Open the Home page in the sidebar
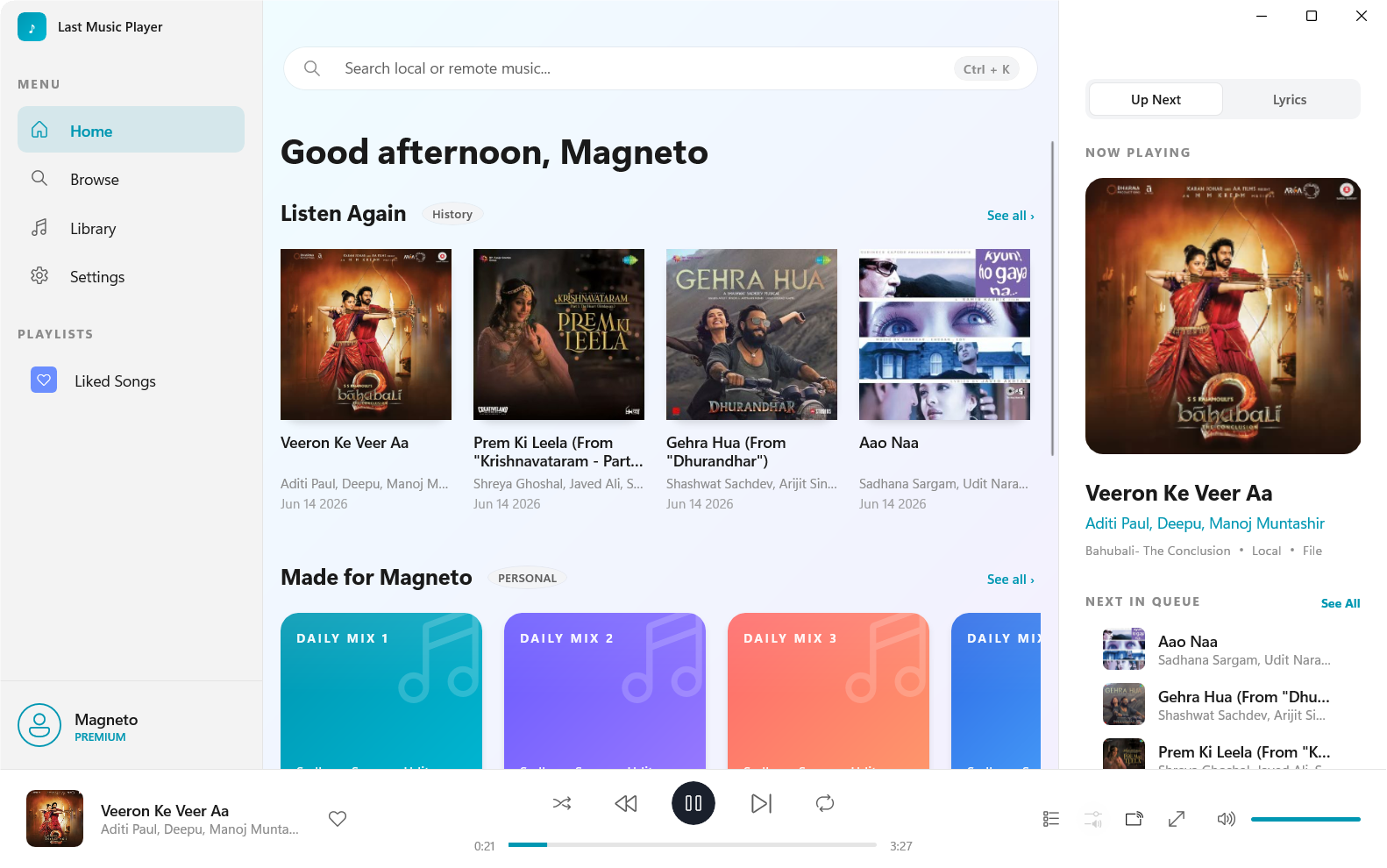Image resolution: width=1387 pixels, height=868 pixels. [131, 130]
